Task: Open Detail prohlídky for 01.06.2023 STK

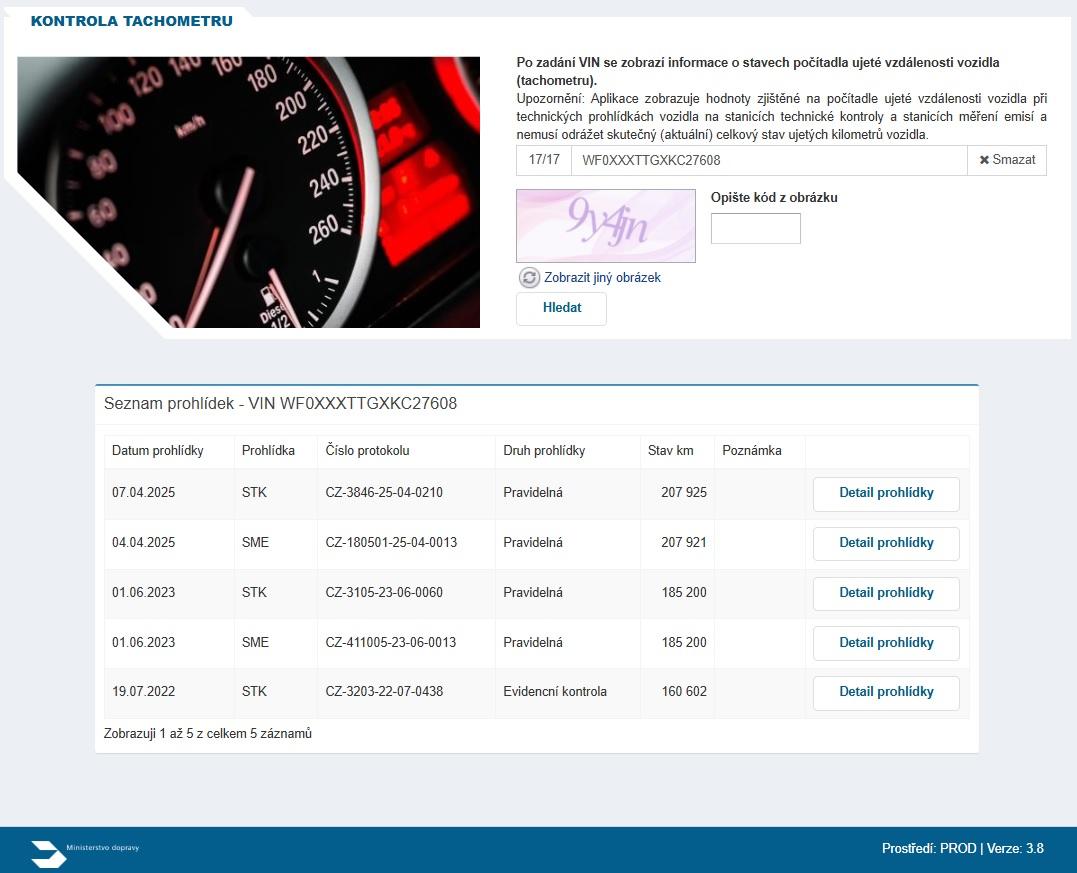Action: [885, 593]
